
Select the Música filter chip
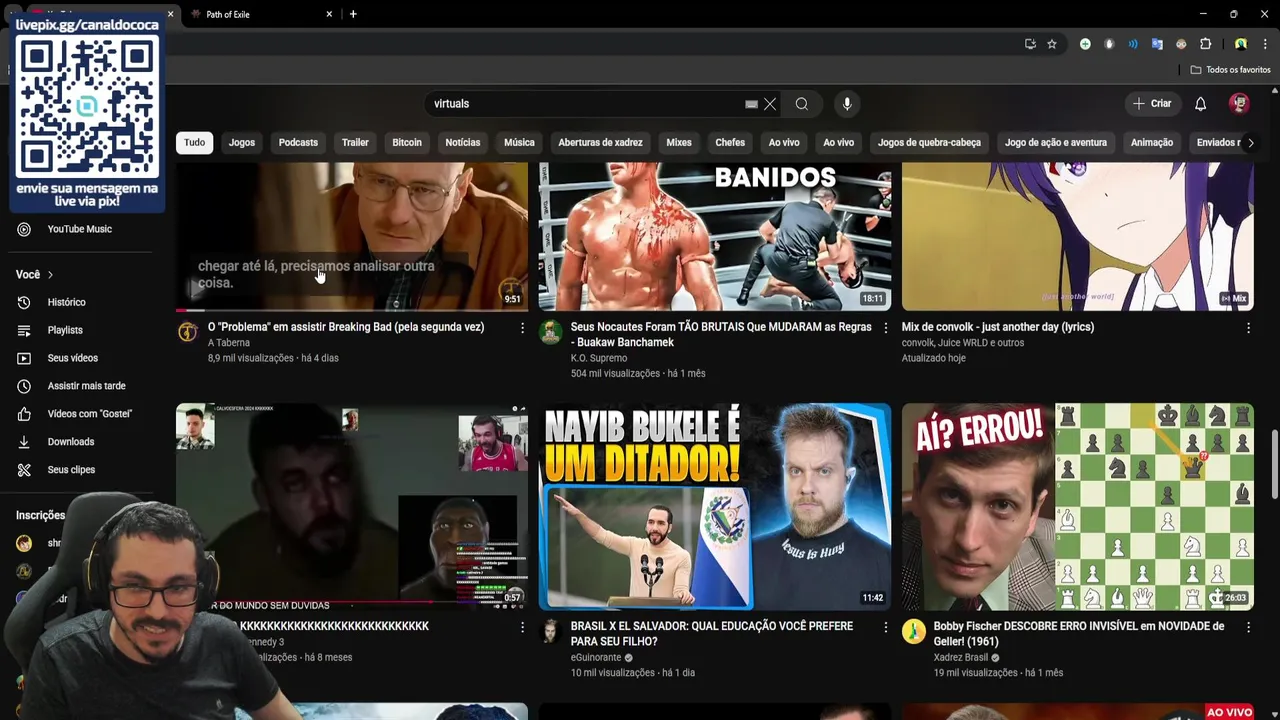519,142
